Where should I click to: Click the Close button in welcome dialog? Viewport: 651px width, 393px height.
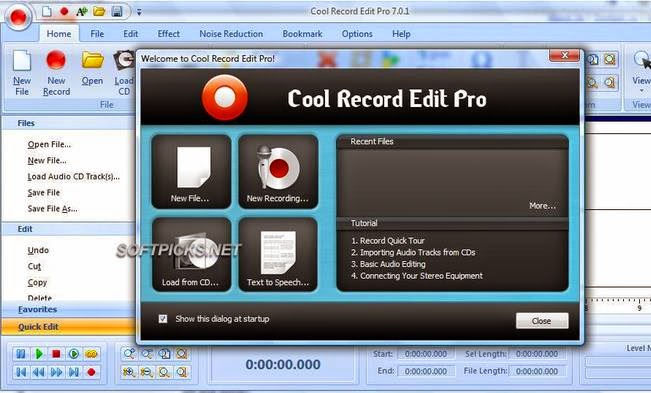542,321
